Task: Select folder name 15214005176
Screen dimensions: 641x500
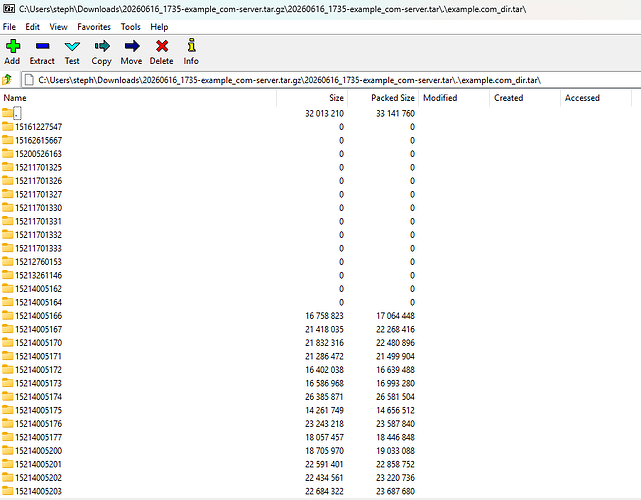Action: click(x=38, y=424)
